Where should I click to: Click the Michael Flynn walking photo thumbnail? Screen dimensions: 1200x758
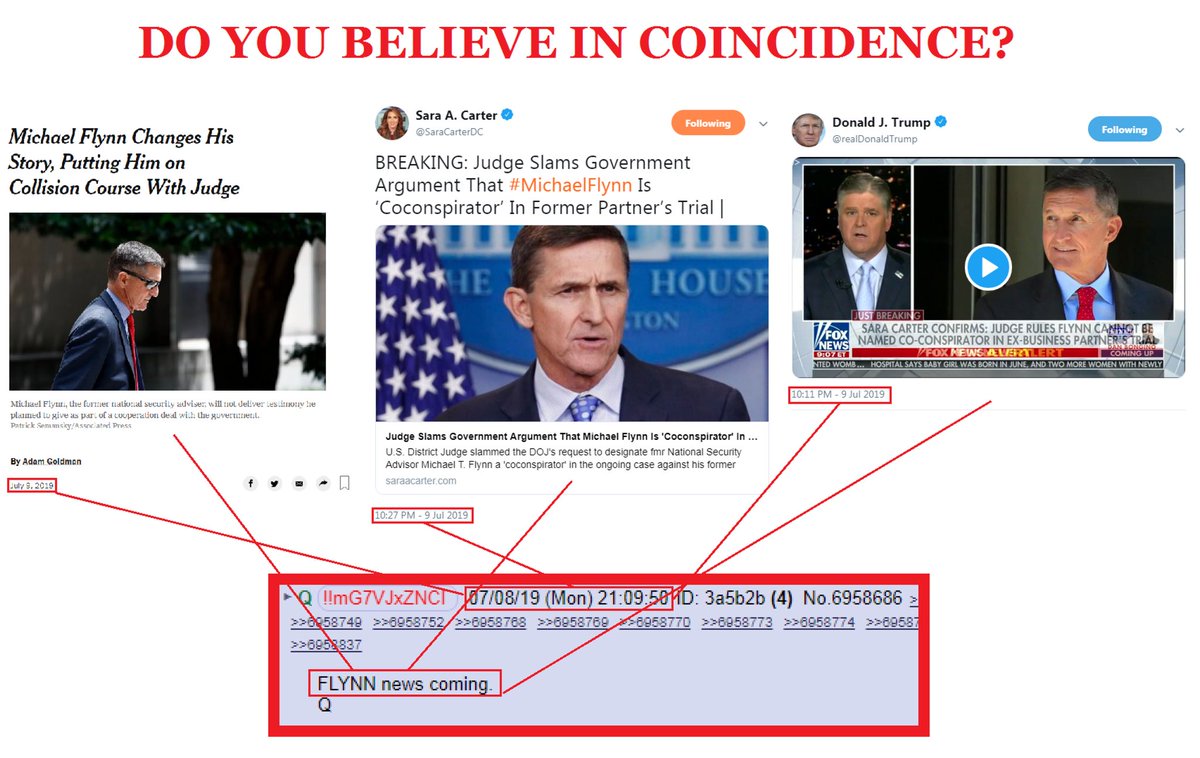tap(167, 301)
